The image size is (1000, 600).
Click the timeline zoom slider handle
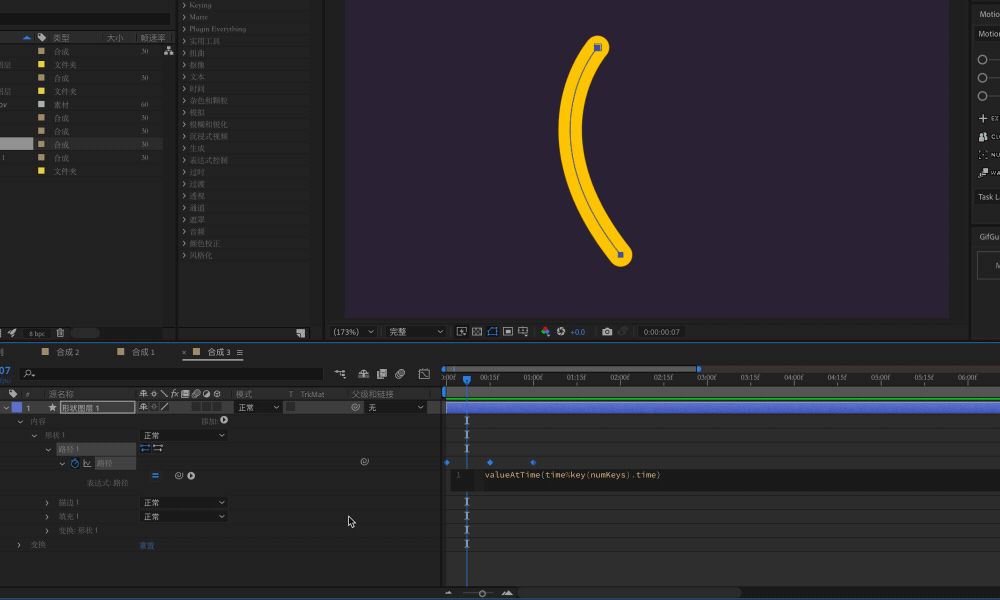[482, 593]
